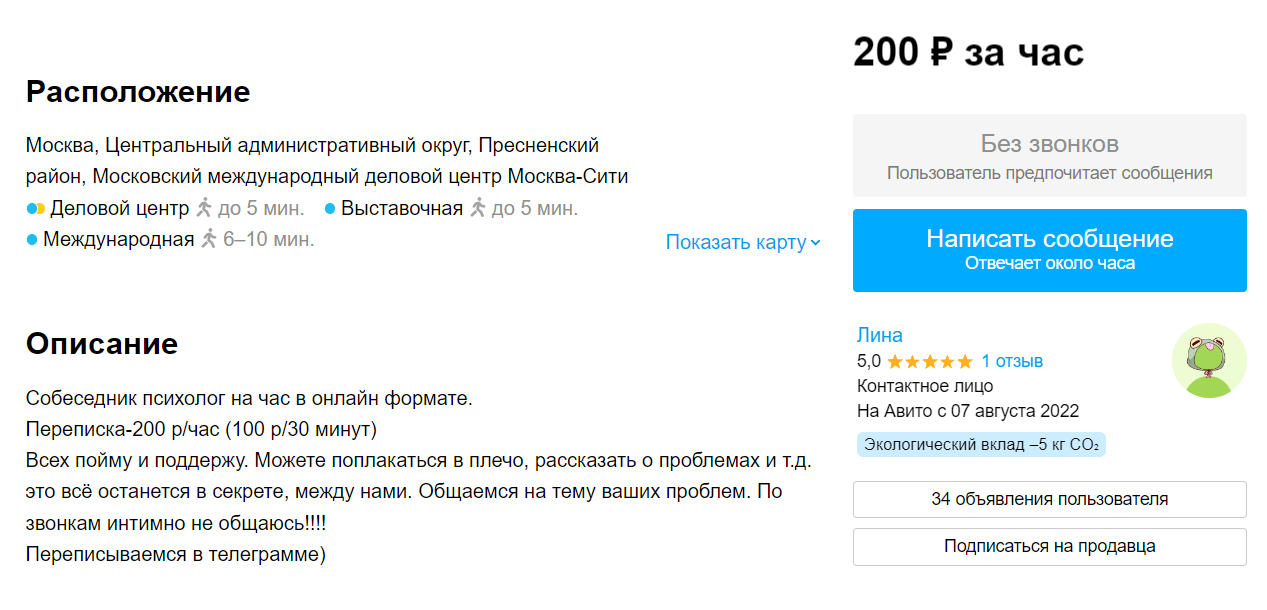1267x610 pixels.
Task: Click the walking icon after Международная
Action: [209, 239]
